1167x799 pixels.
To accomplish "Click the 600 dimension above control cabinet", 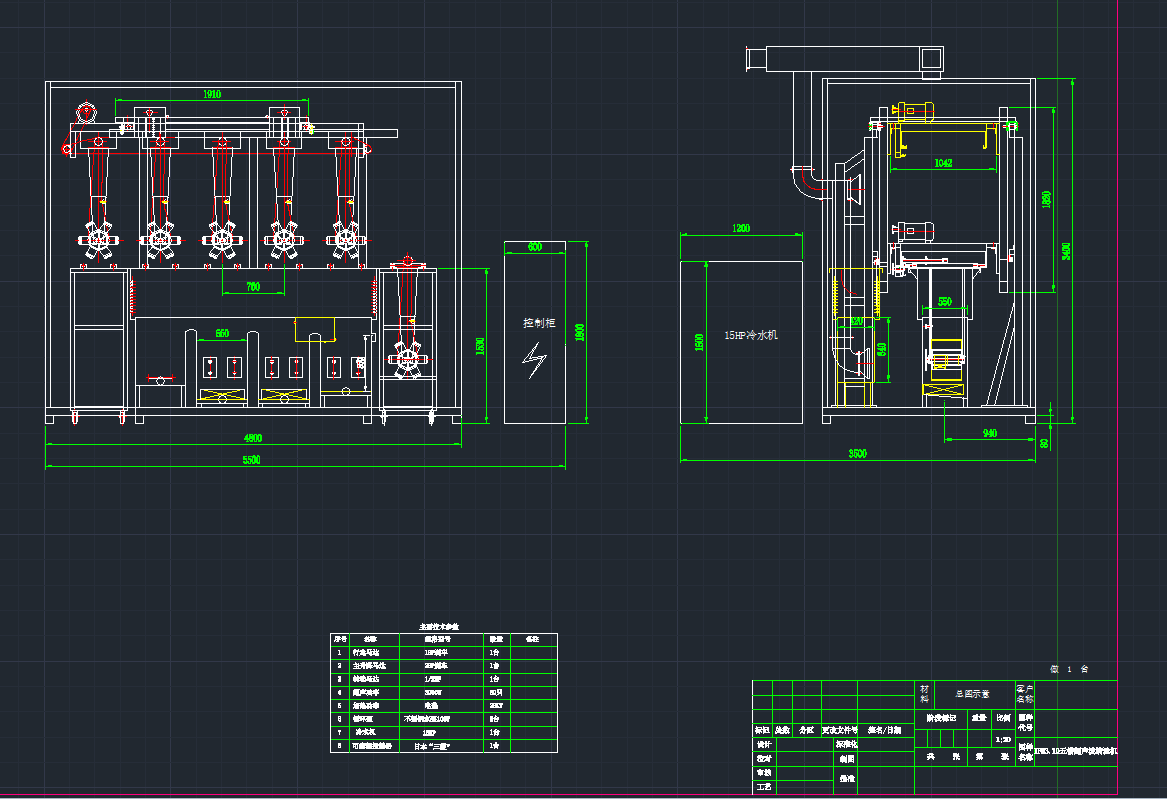I will 535,246.
